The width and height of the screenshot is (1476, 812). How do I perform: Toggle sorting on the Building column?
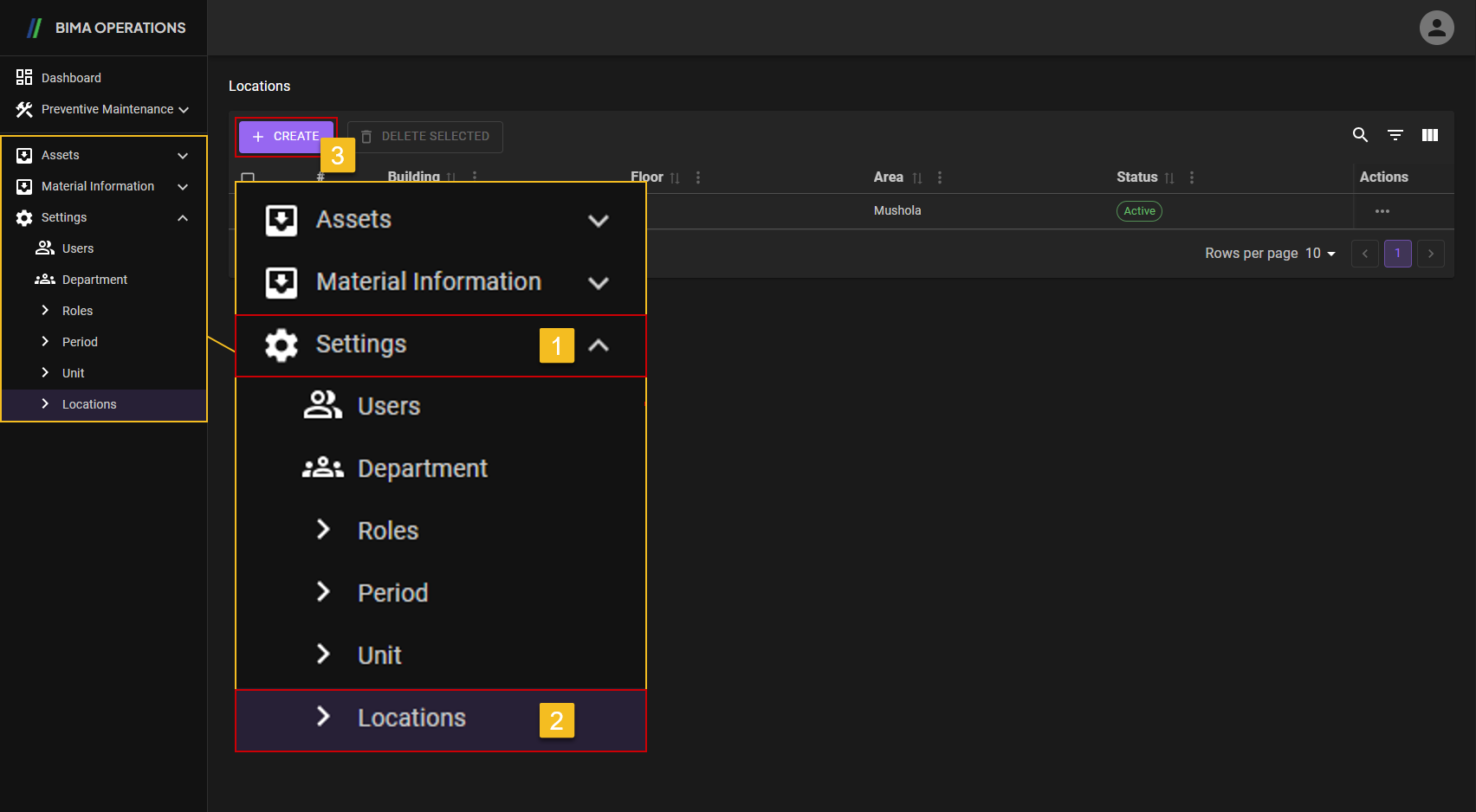click(x=451, y=177)
